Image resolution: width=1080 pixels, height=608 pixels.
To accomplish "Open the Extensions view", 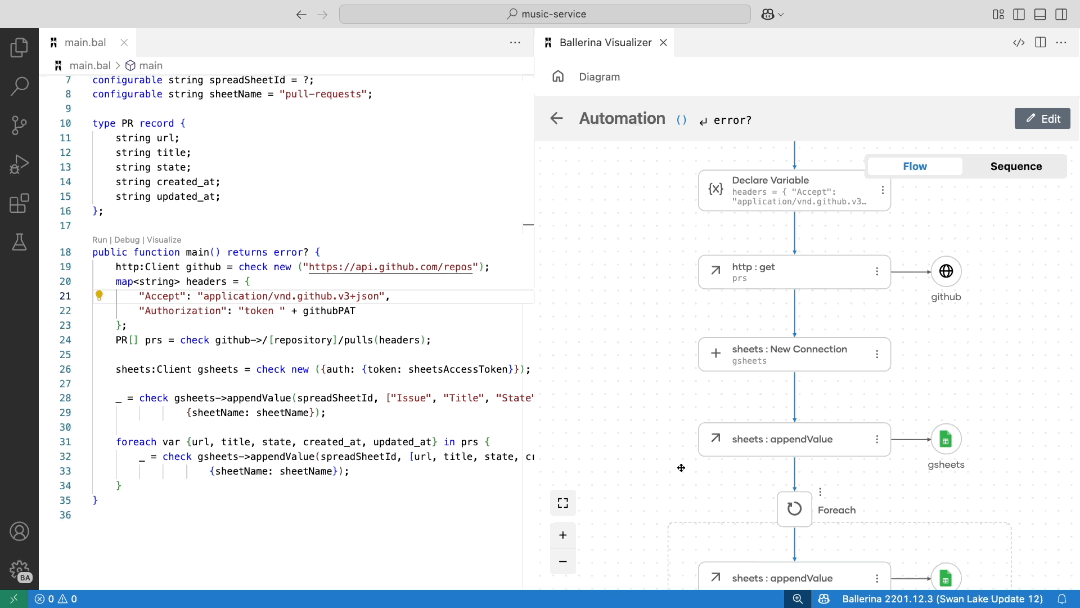I will pyautogui.click(x=19, y=203).
